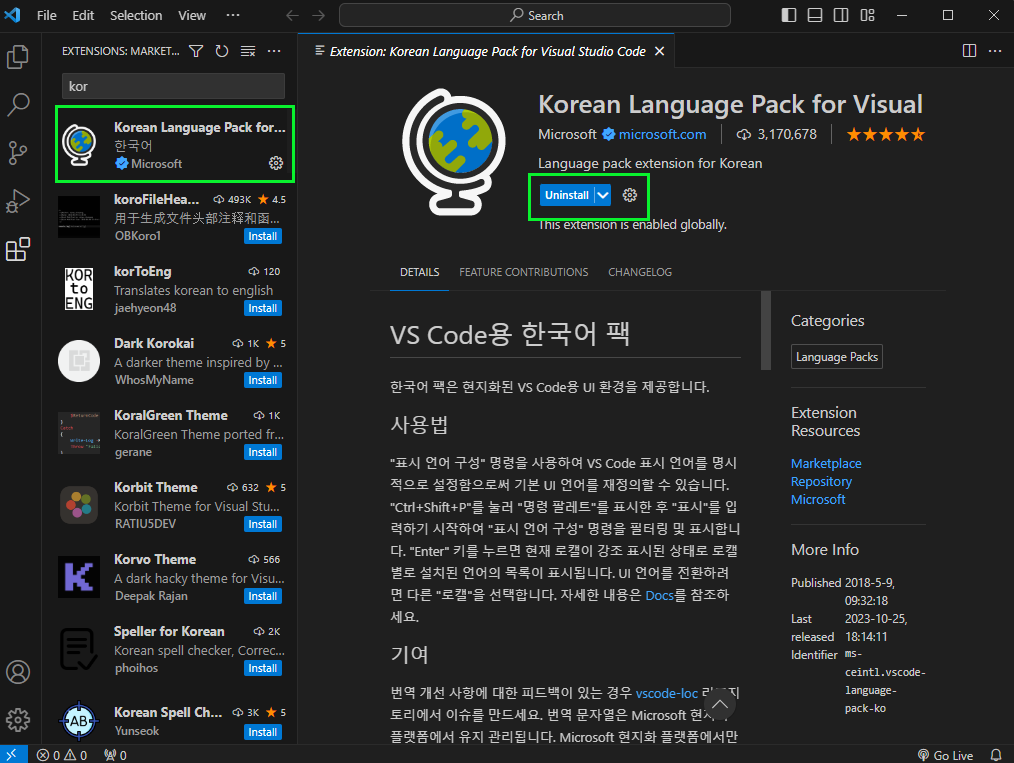Open errors and warnings in status bar

[x=62, y=755]
